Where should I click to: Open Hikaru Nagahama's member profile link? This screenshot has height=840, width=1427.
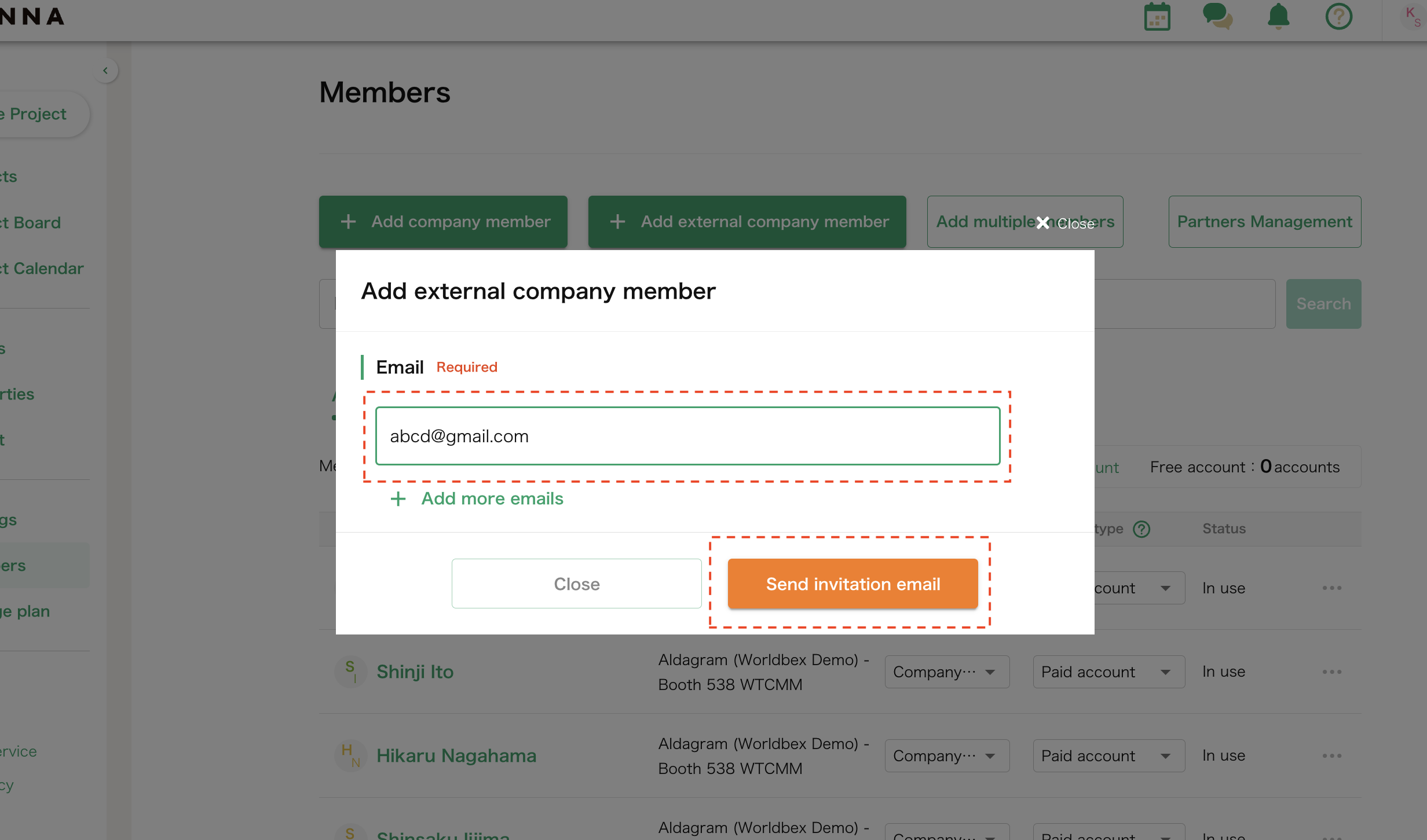(456, 756)
